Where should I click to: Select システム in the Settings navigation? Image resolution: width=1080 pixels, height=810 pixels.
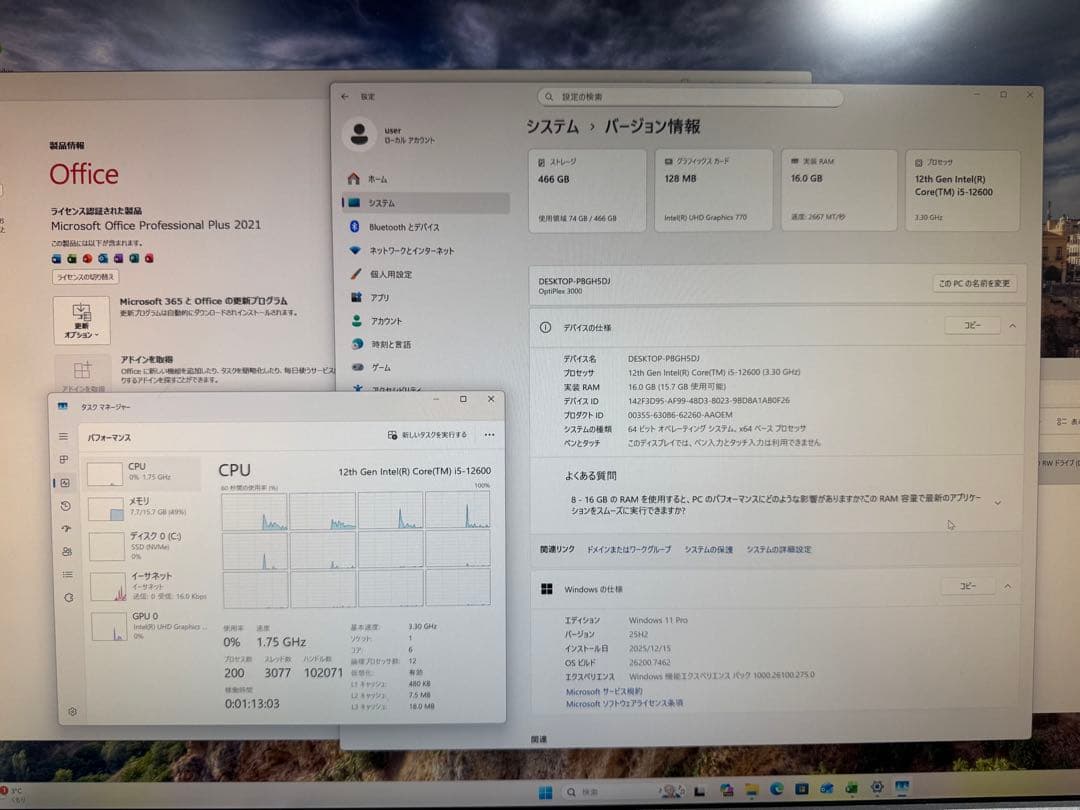click(x=400, y=202)
